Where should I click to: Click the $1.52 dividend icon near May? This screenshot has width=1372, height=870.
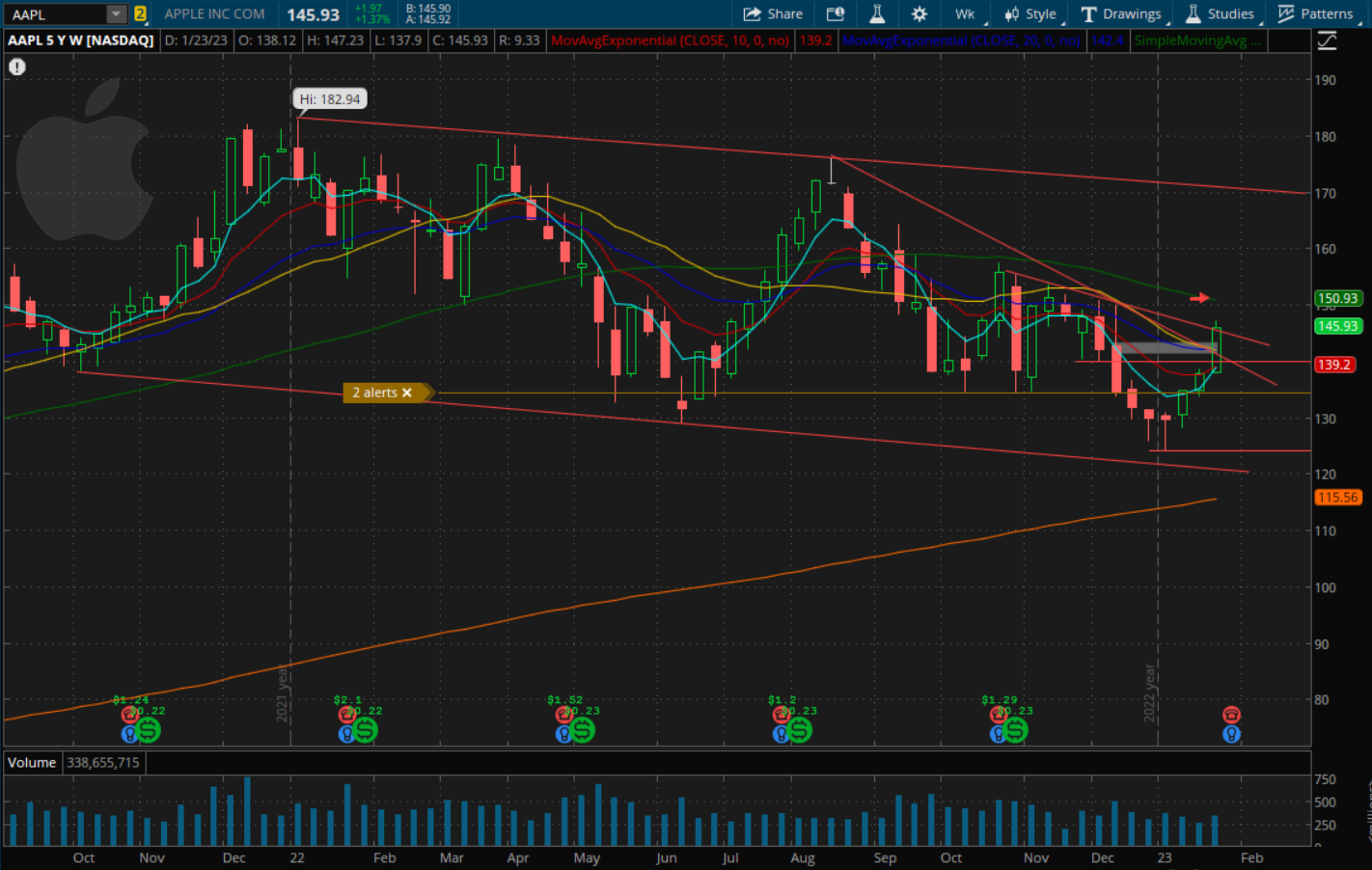pos(582,731)
